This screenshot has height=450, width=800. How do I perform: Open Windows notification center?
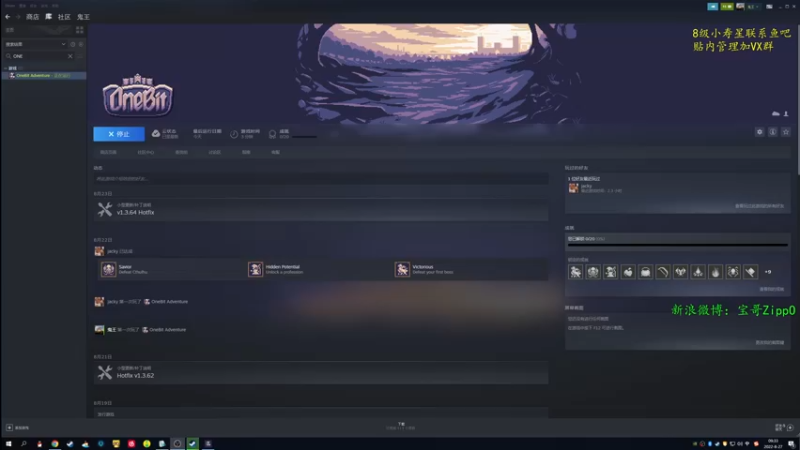pos(791,444)
